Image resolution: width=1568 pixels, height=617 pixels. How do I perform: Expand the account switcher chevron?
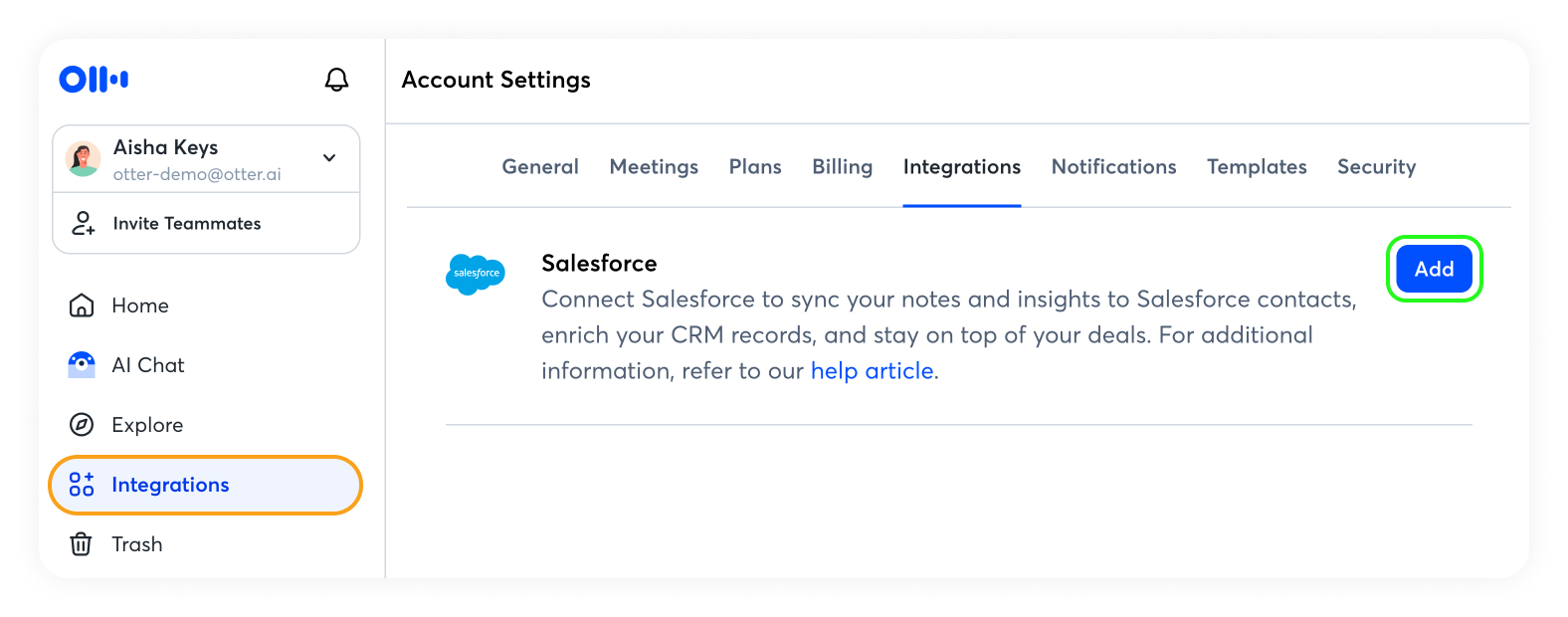329,158
